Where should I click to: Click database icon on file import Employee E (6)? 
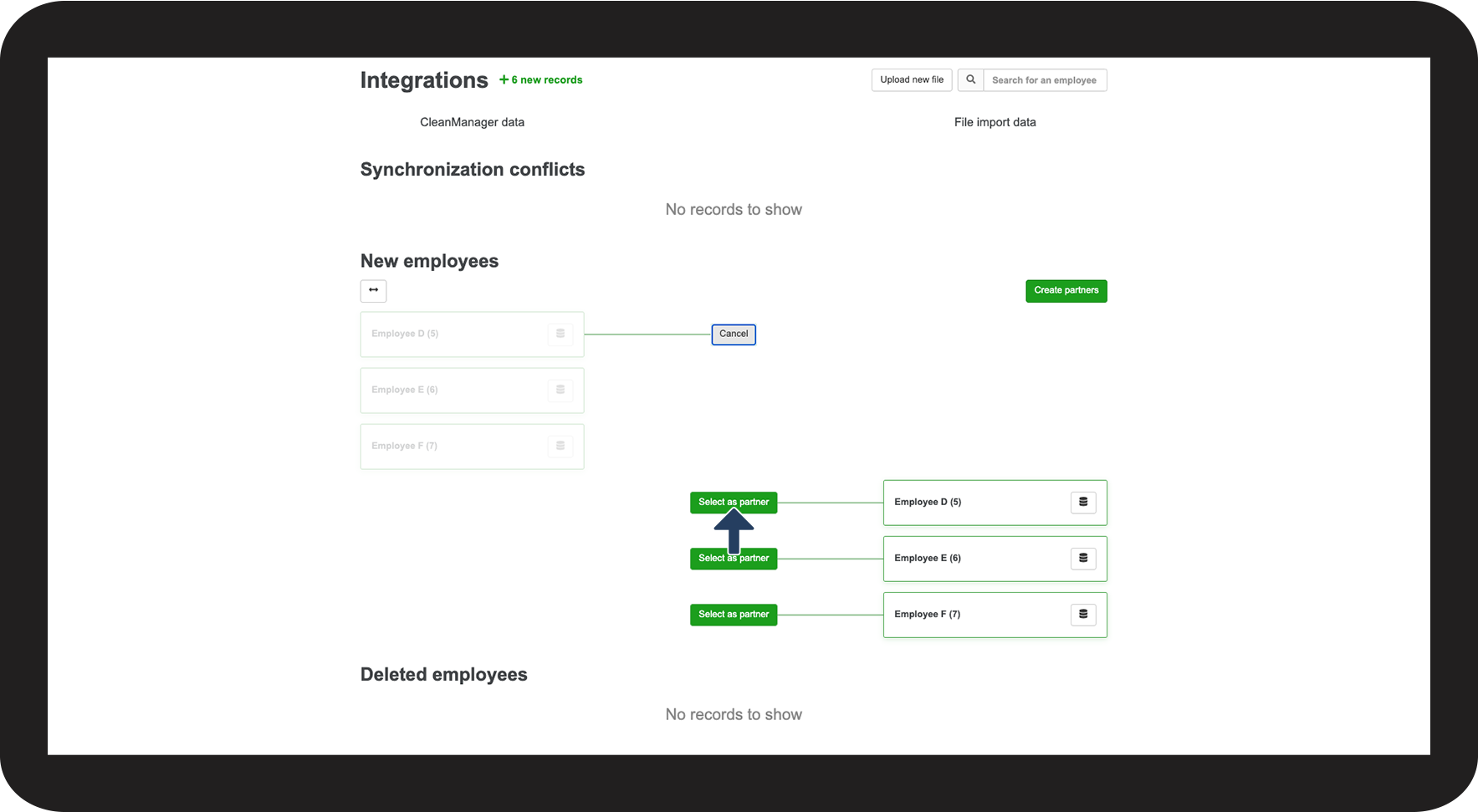(1083, 559)
